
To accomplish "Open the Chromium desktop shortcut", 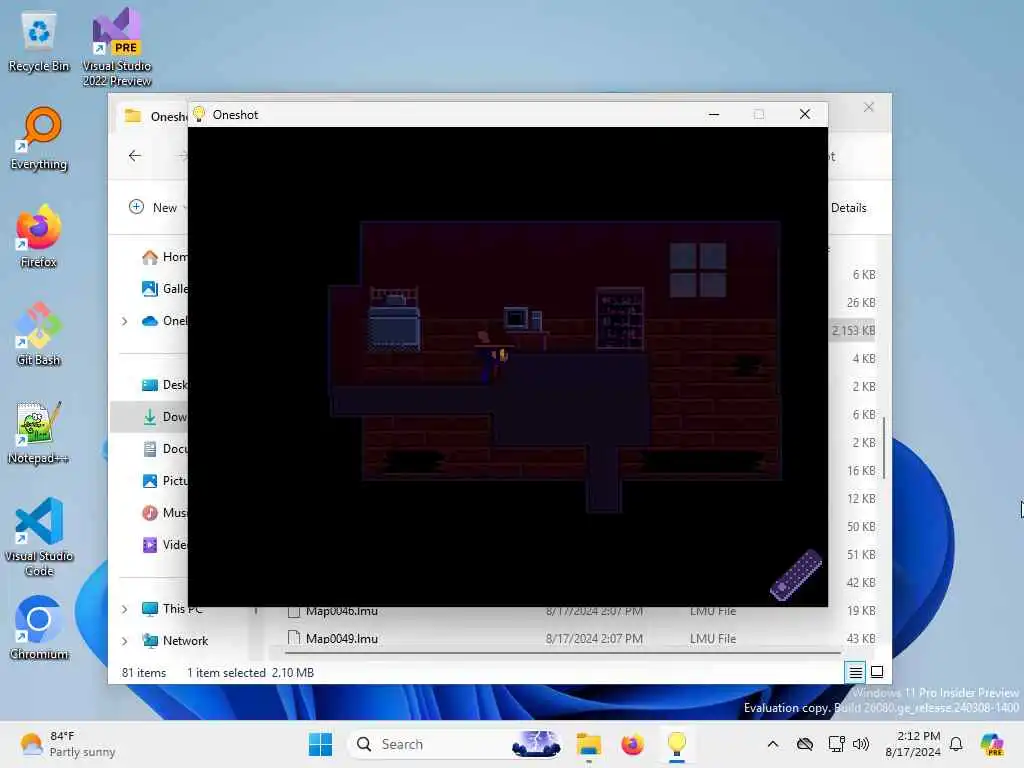I will tap(39, 628).
